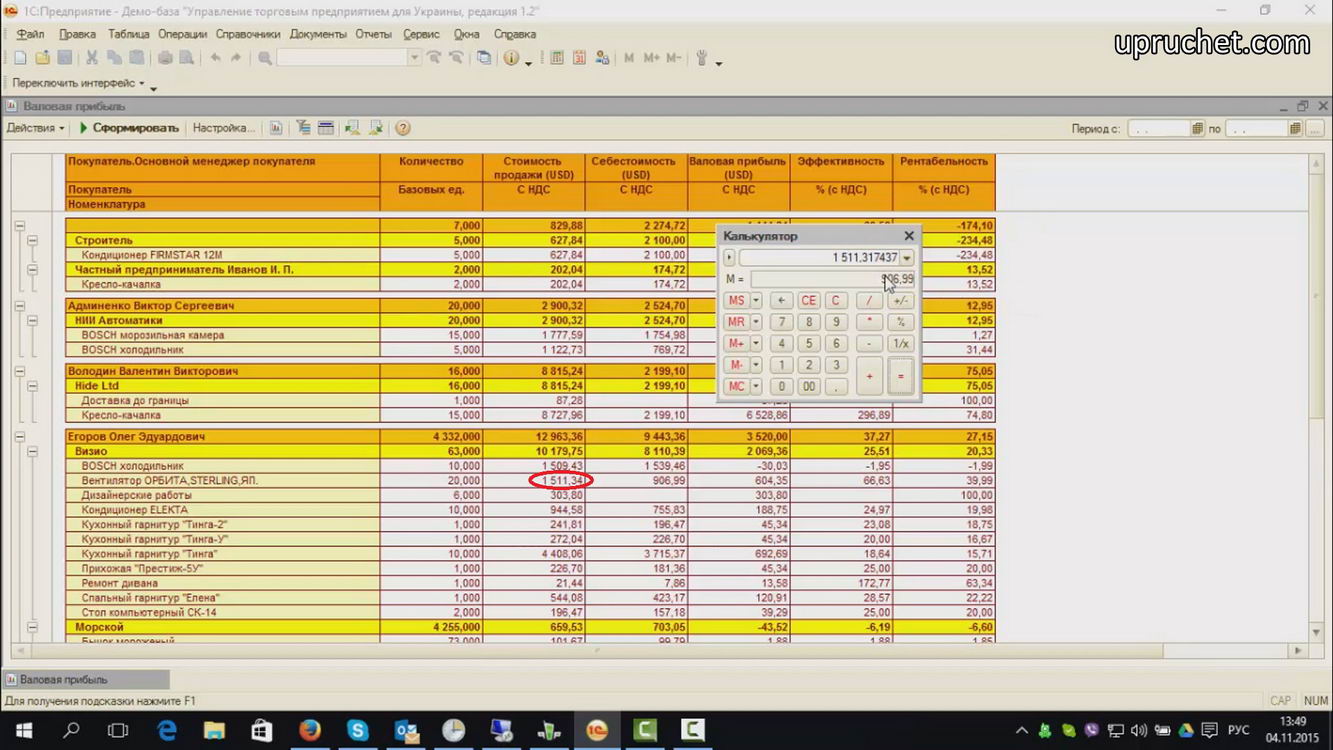Open the Переключить интерфейс dropdown
The height and width of the screenshot is (750, 1333).
(79, 83)
